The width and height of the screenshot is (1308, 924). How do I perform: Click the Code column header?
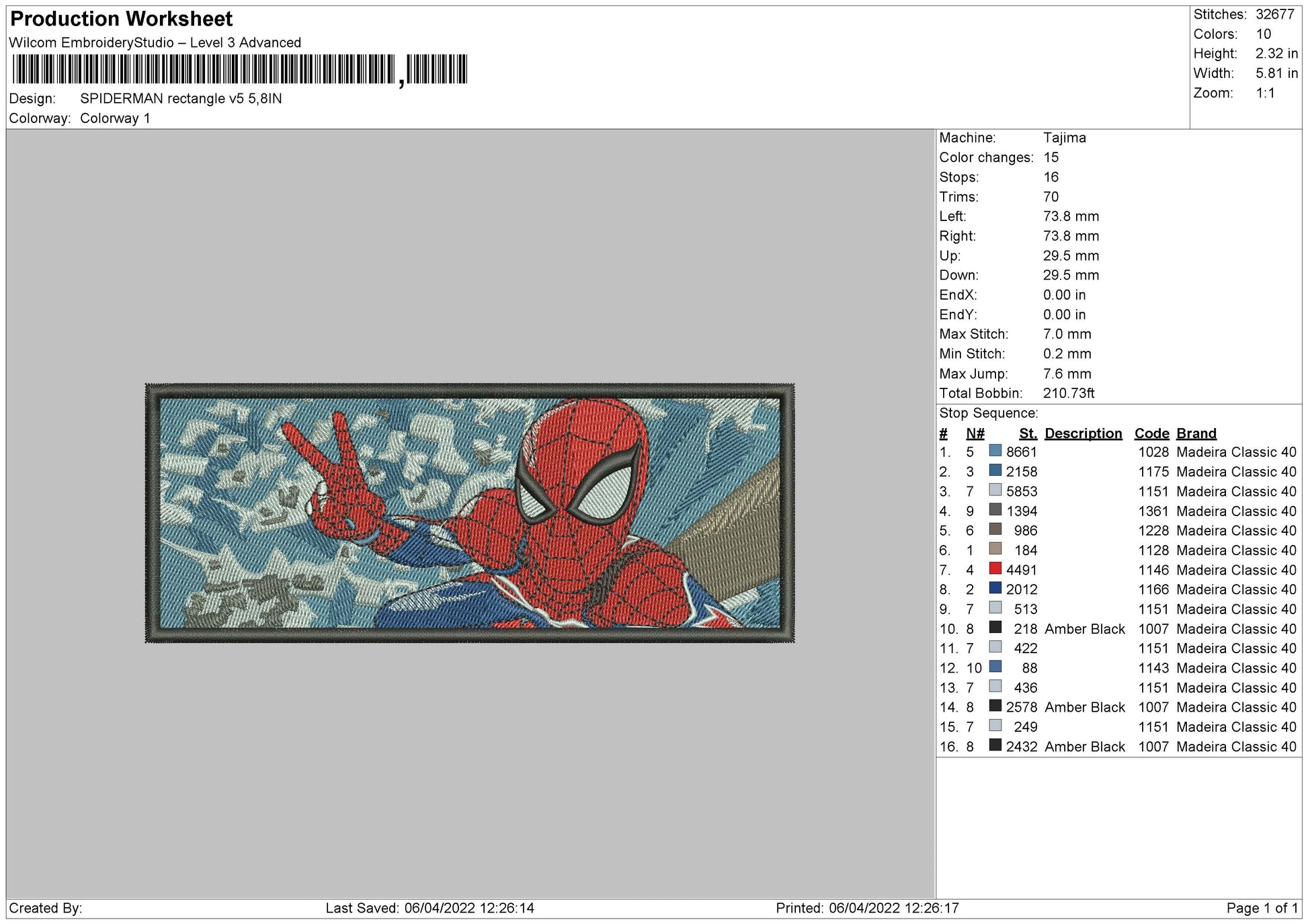tap(1151, 433)
